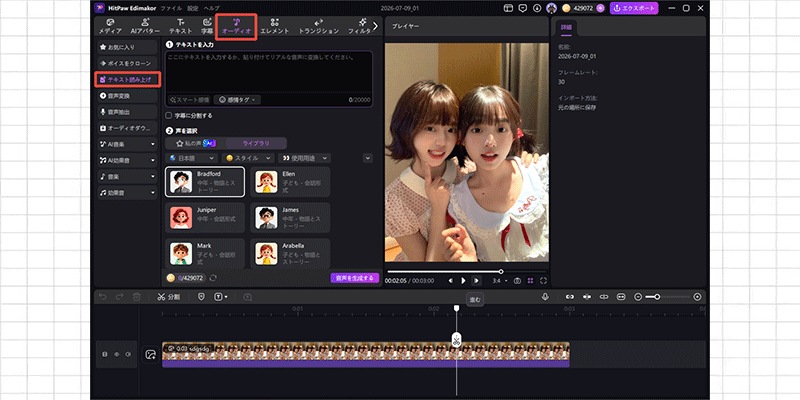The image size is (800, 400).
Task: Open the 使用用途 filter dropdown
Action: [305, 158]
